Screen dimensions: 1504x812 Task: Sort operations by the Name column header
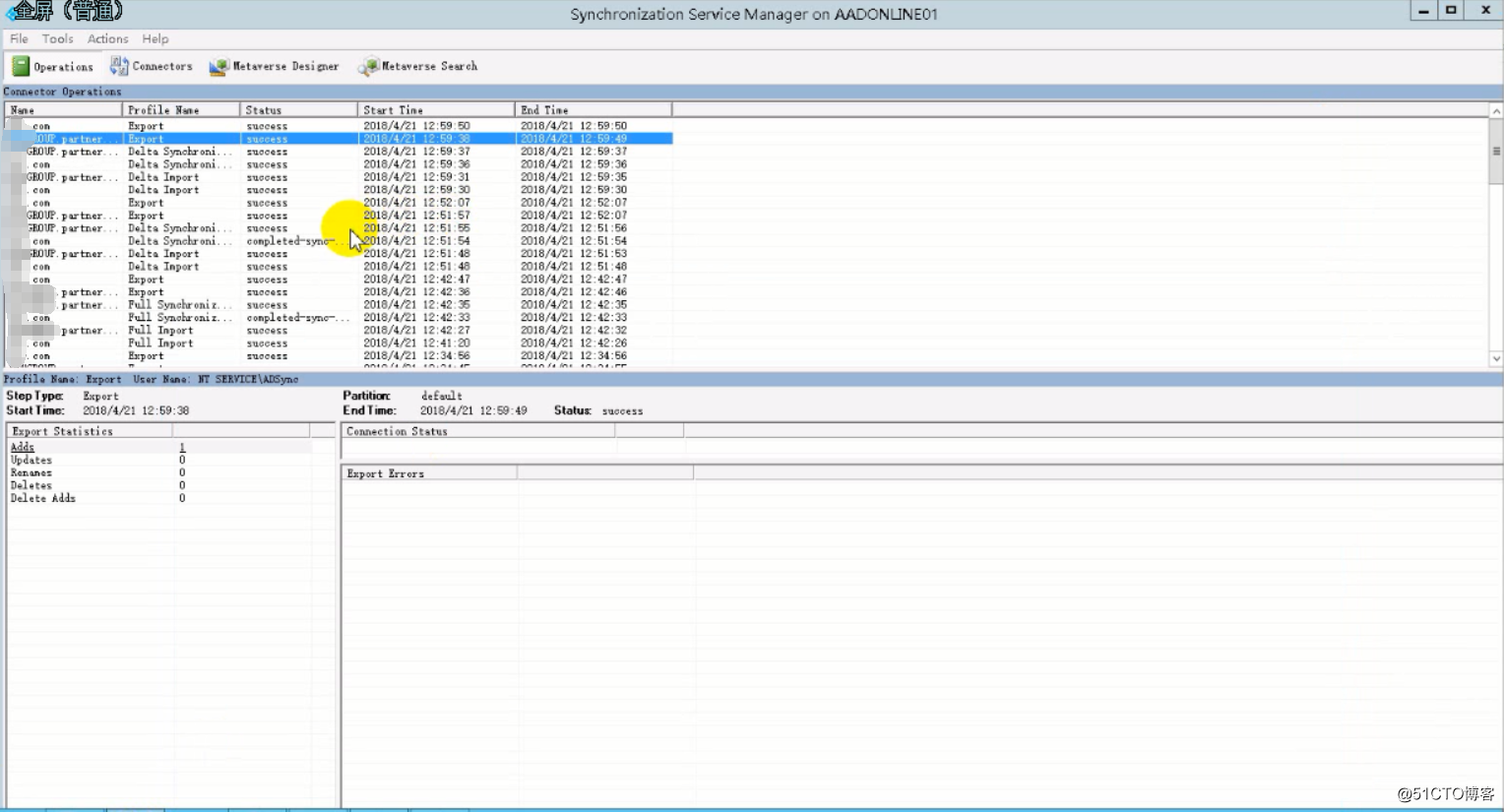click(x=63, y=110)
